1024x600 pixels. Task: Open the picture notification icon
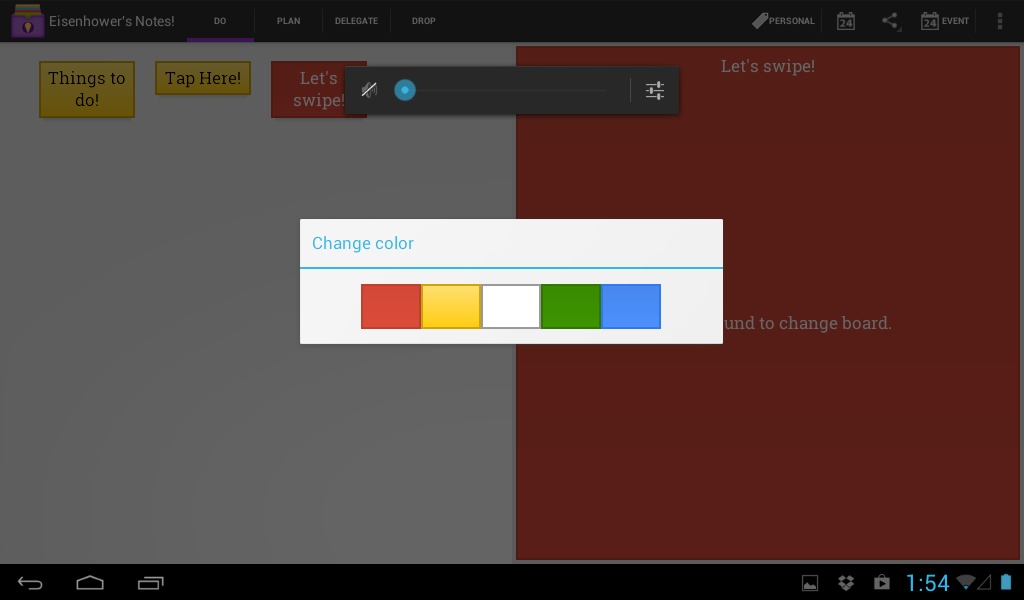810,582
